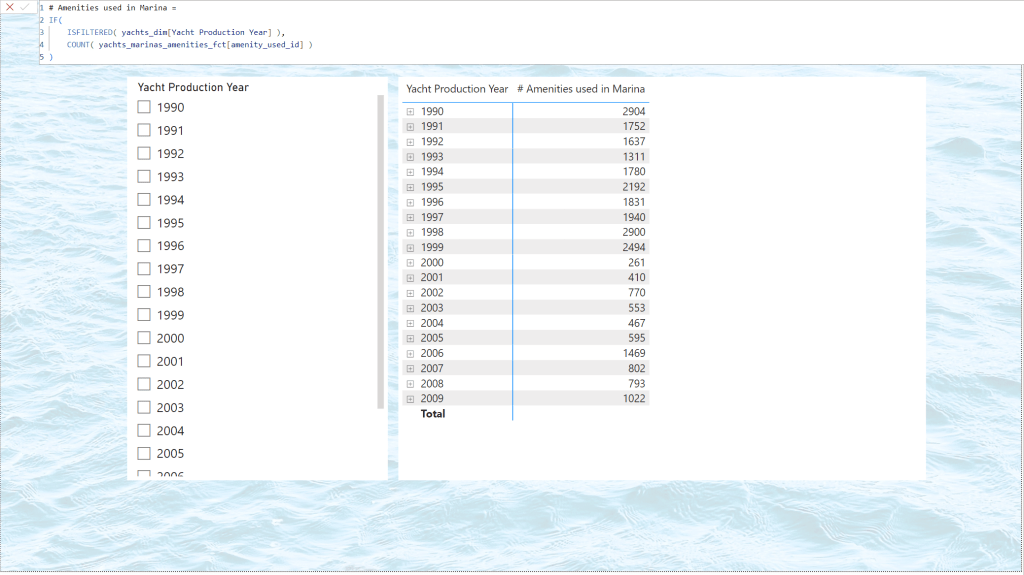Expand the 1990 row in matrix
This screenshot has height=575, width=1024.
click(410, 112)
